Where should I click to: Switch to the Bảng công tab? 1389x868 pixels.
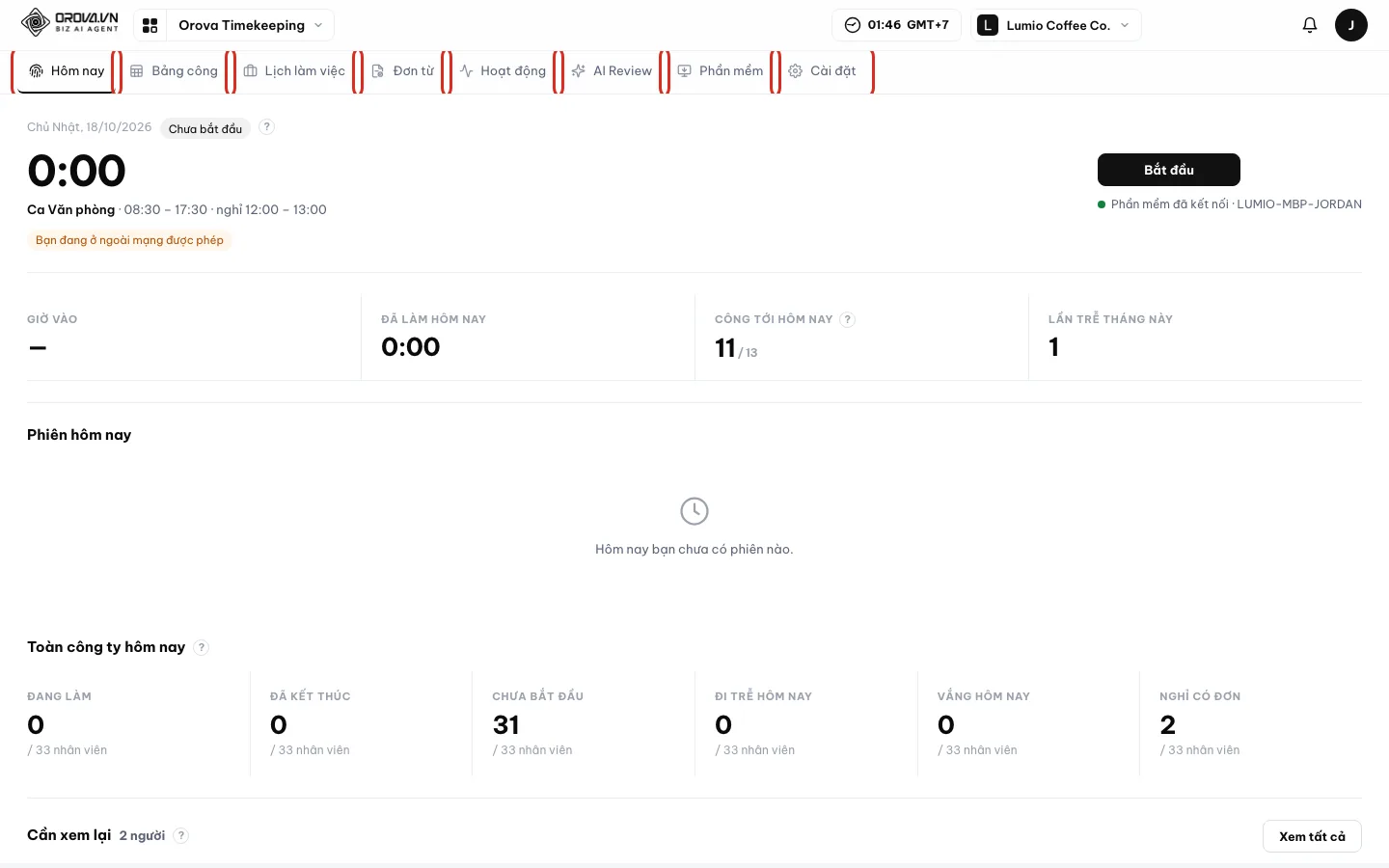point(174,71)
